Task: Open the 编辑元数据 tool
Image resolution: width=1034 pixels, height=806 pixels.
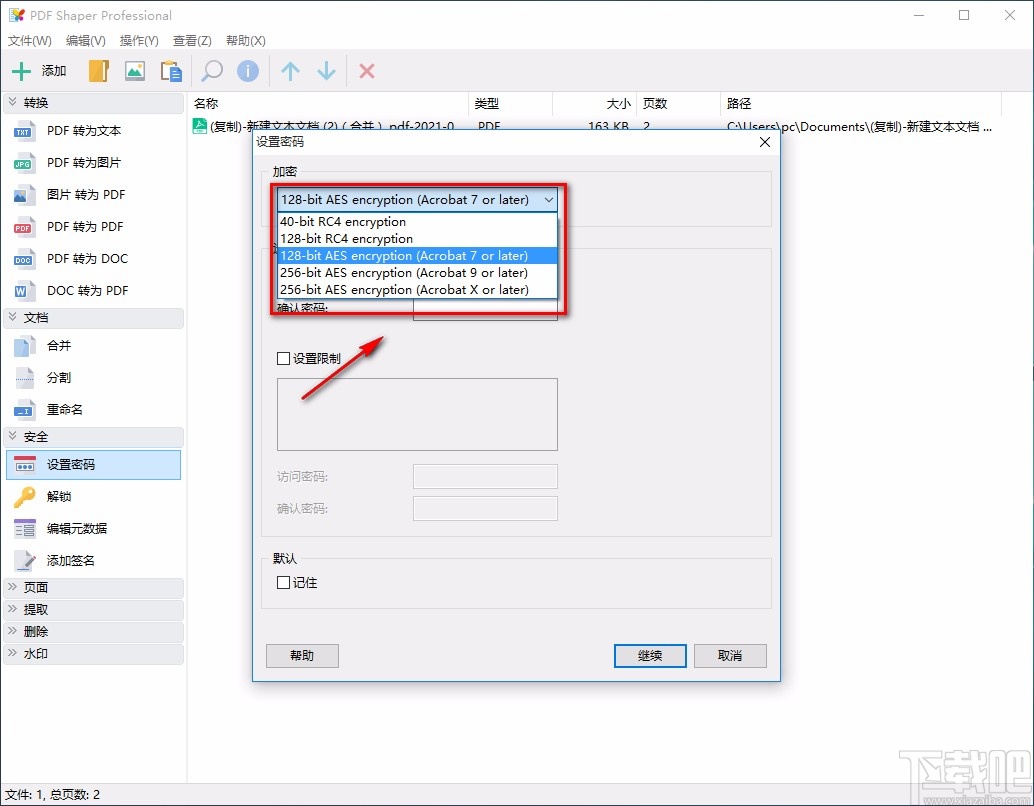Action: [93, 528]
